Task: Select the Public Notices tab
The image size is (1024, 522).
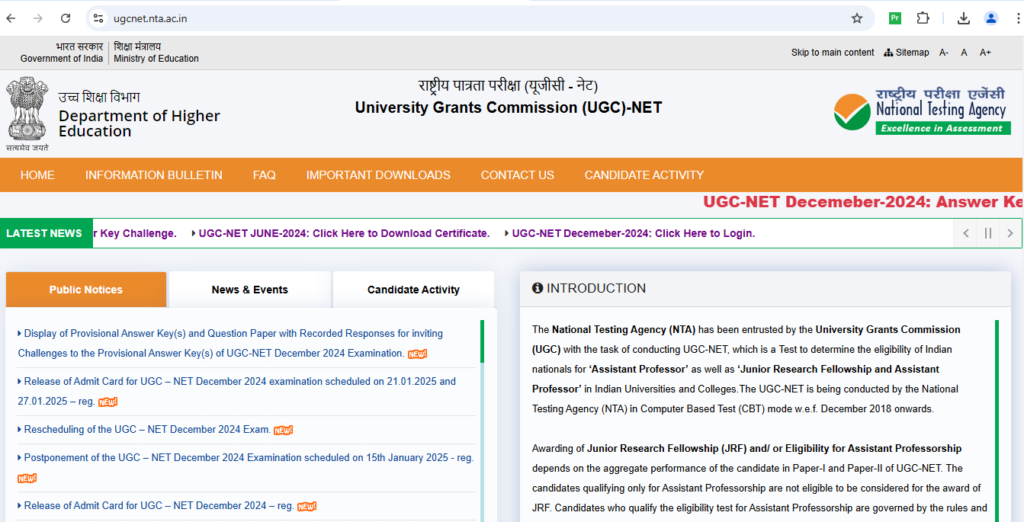Action: point(86,289)
